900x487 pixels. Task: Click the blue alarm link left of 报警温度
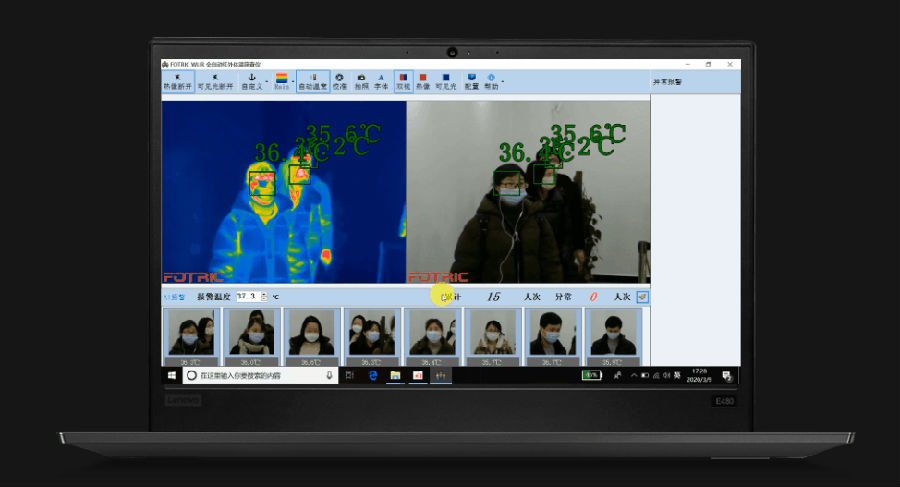pos(174,297)
